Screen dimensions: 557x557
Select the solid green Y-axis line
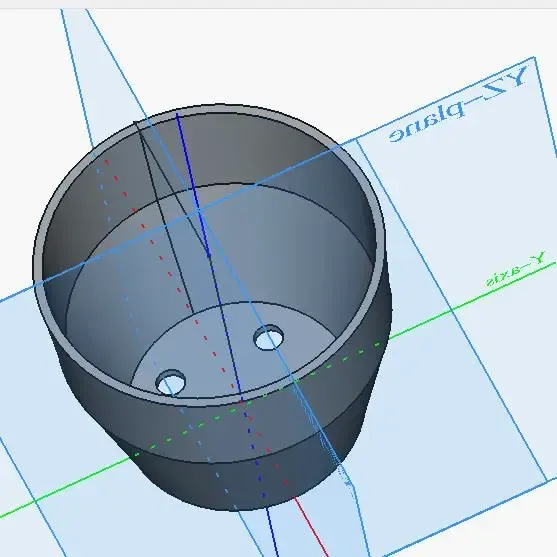tap(472, 301)
